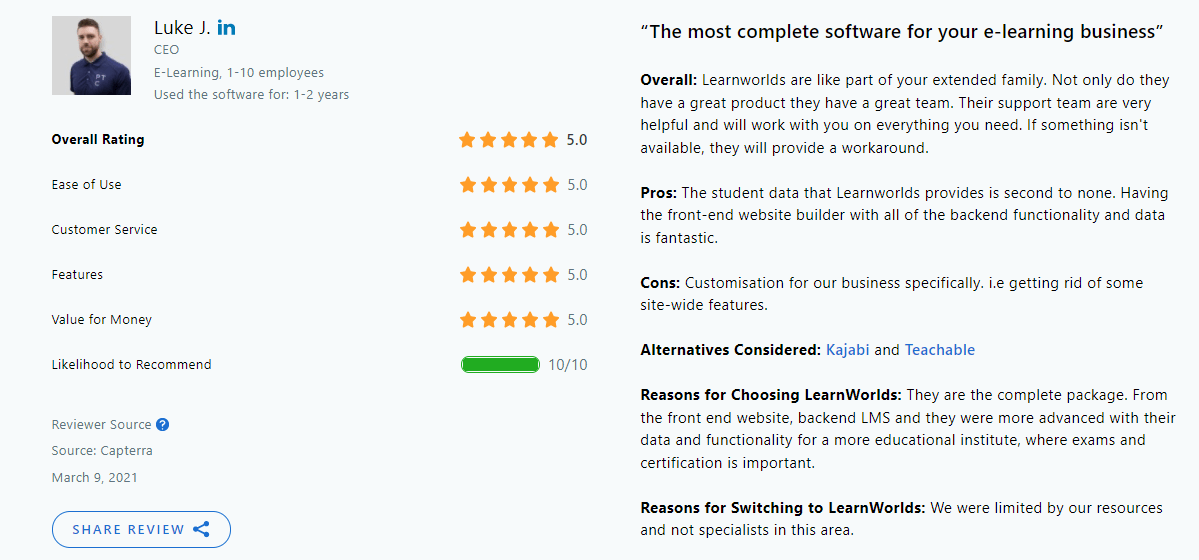Screen dimensions: 1199x560
Task: Click the Ease of Use star rating
Action: (x=509, y=185)
